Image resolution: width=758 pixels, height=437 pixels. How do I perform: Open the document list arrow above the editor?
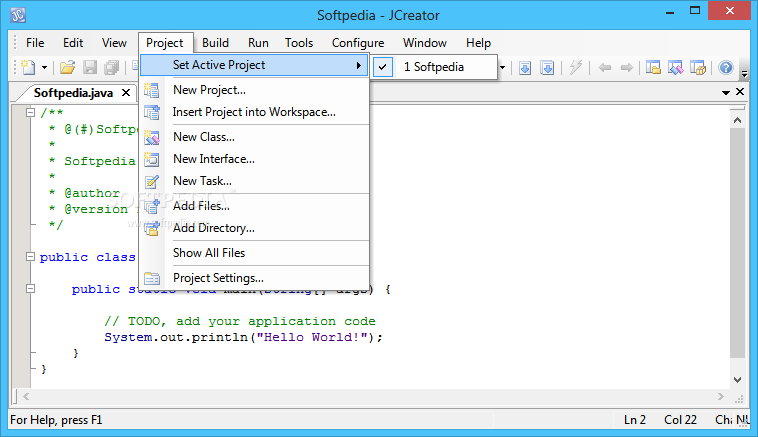point(726,92)
